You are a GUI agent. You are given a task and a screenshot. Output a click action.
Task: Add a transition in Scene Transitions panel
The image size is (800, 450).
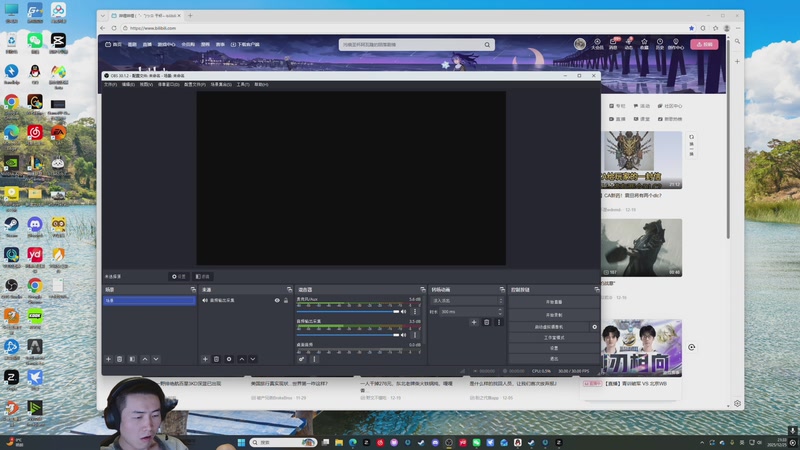point(474,322)
